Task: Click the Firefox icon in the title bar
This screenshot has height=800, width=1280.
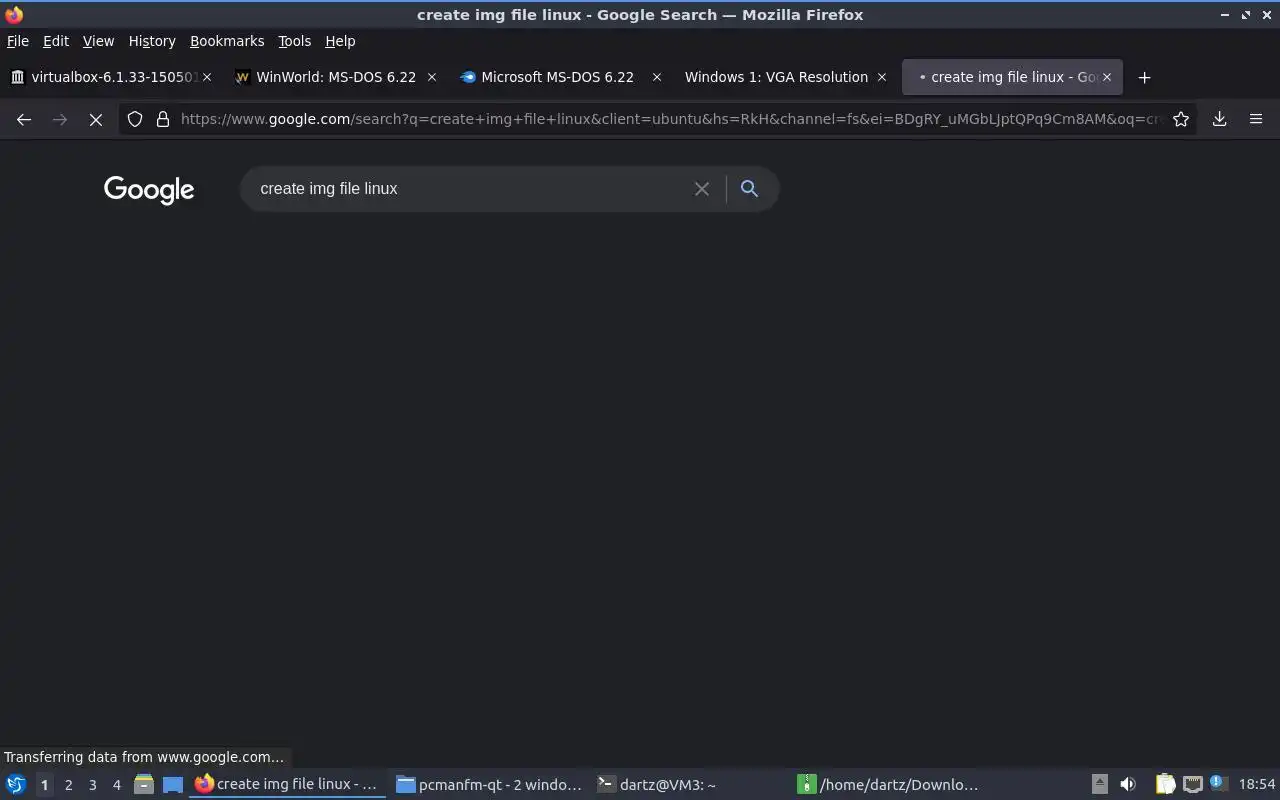Action: tap(14, 15)
